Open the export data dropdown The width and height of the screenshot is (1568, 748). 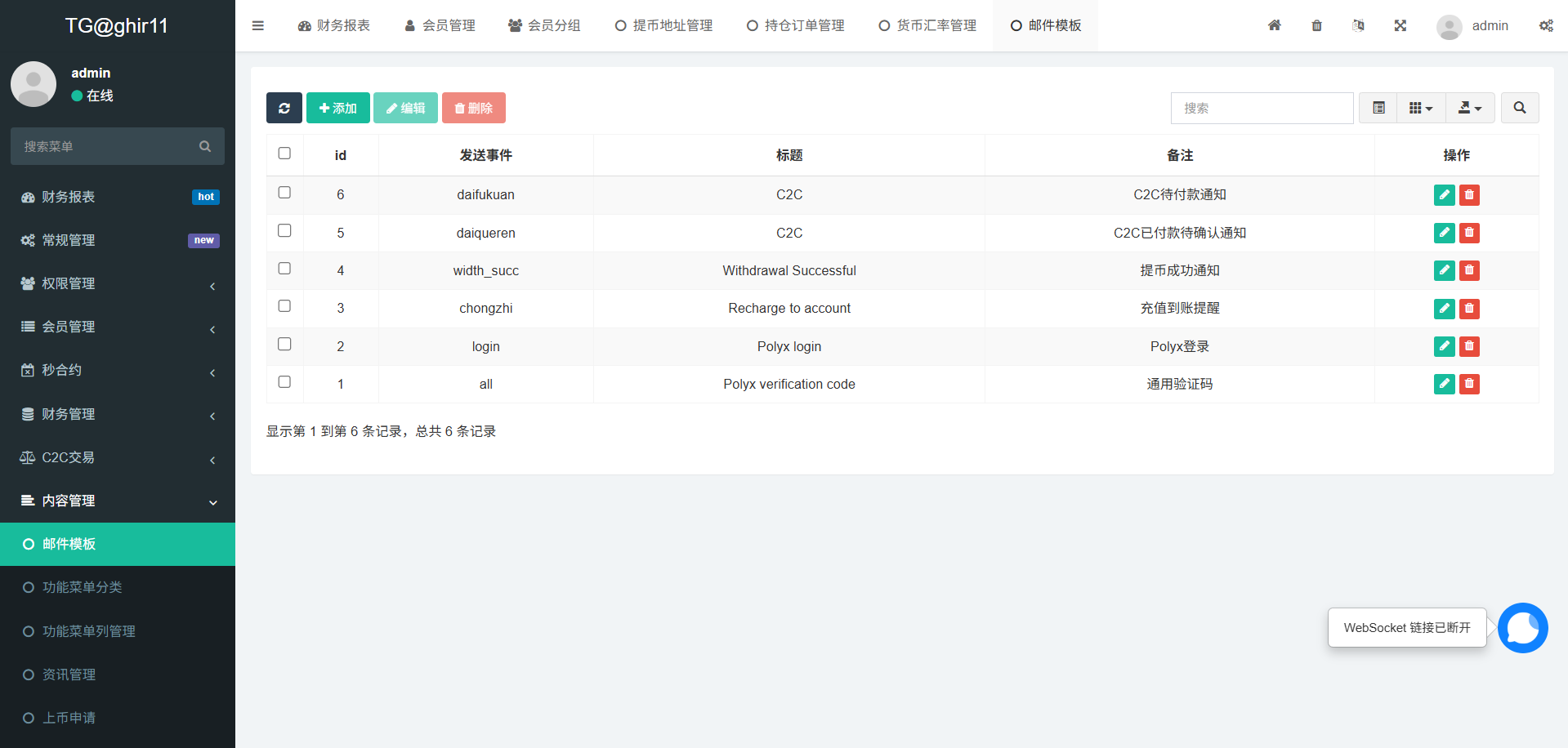point(1469,108)
